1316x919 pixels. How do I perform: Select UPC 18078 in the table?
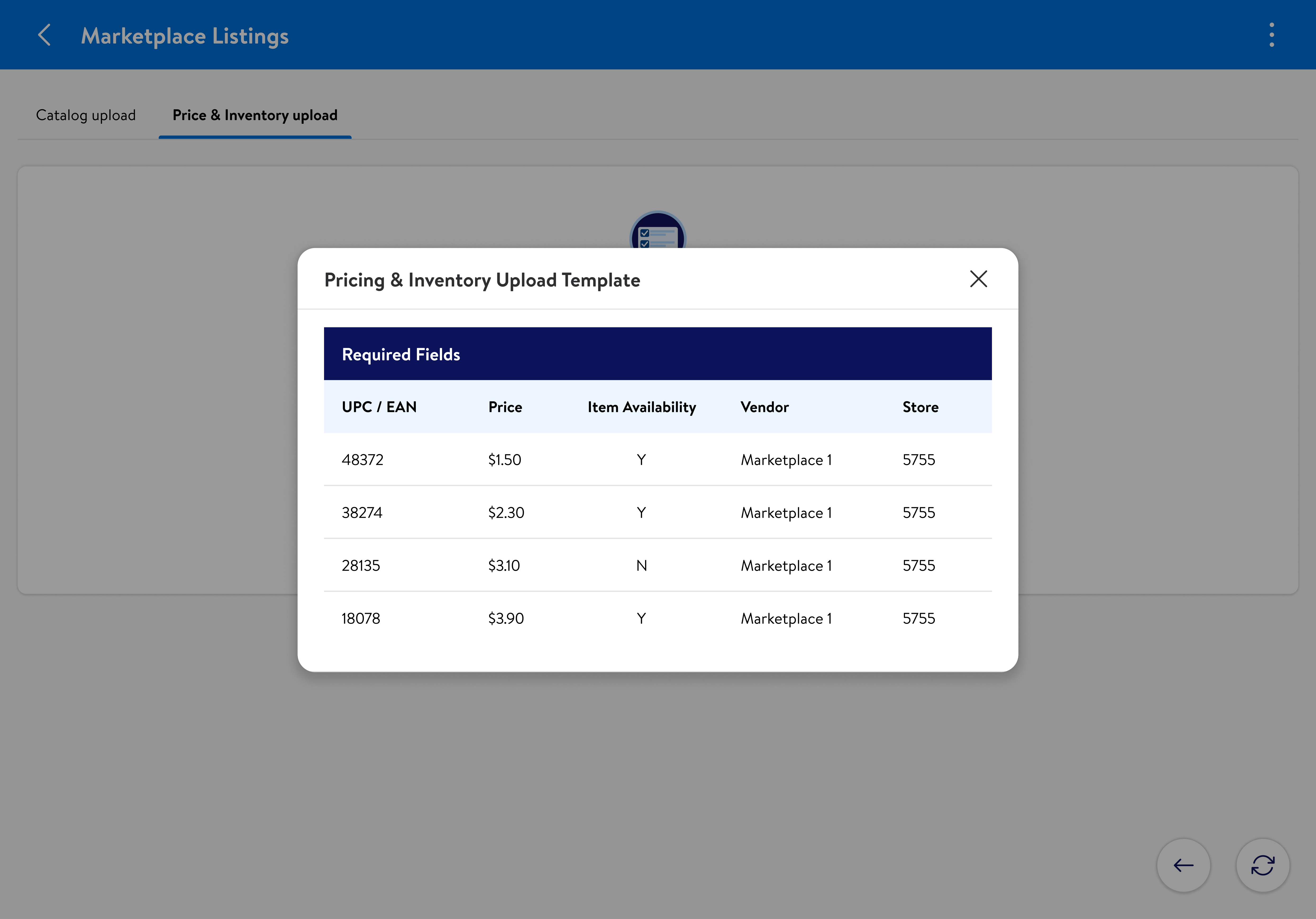361,618
